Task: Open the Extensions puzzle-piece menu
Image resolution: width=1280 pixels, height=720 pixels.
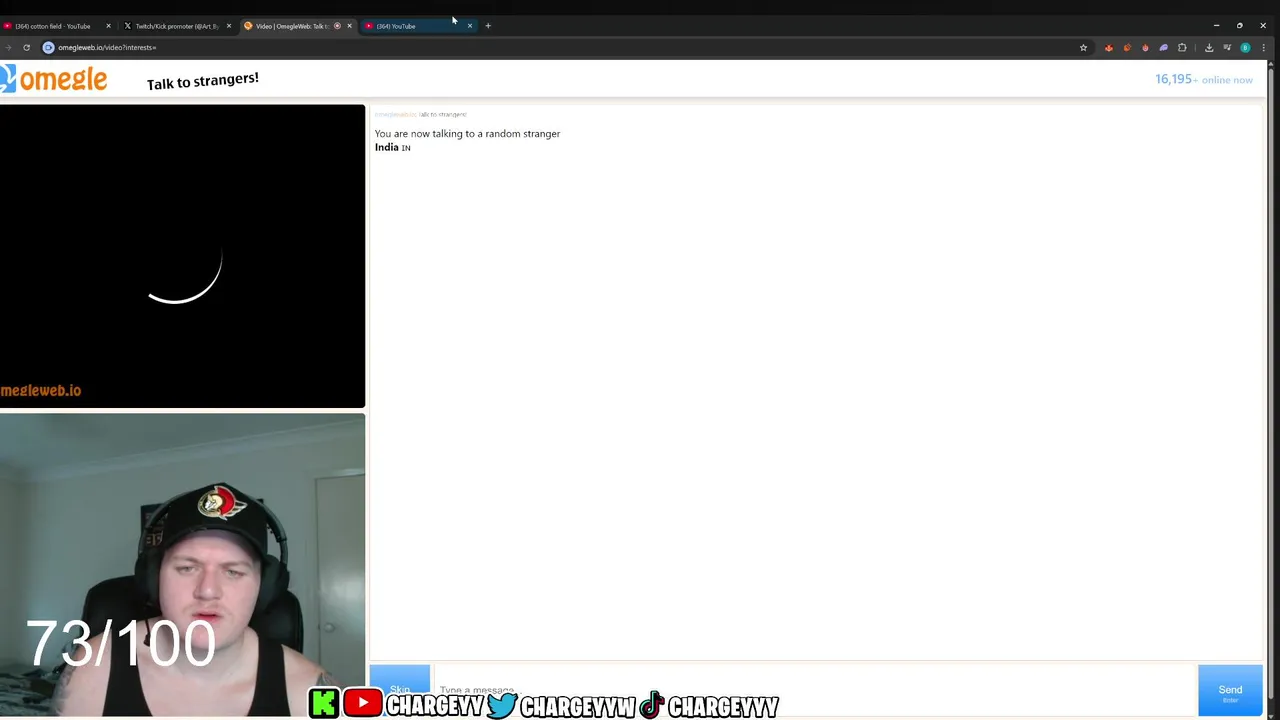Action: [x=1182, y=47]
